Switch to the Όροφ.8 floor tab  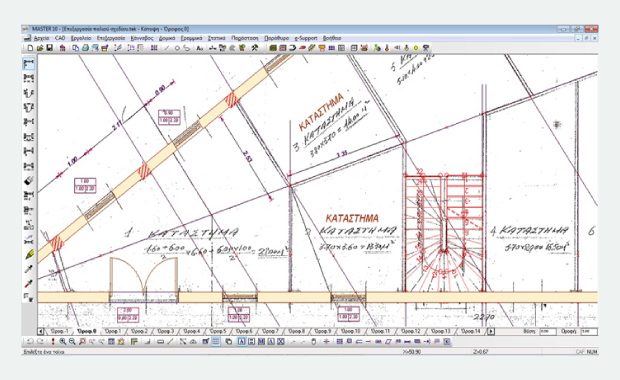click(x=297, y=331)
